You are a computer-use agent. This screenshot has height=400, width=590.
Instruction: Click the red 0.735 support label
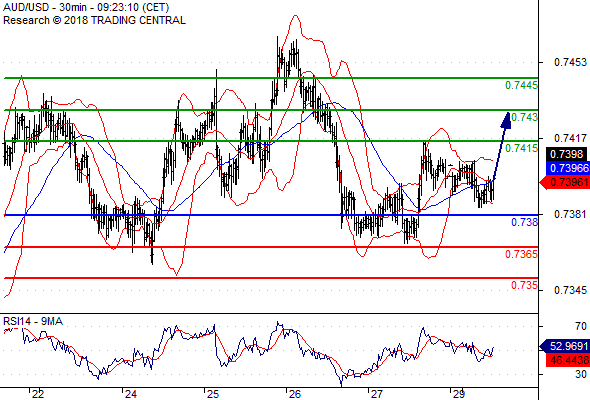[524, 285]
